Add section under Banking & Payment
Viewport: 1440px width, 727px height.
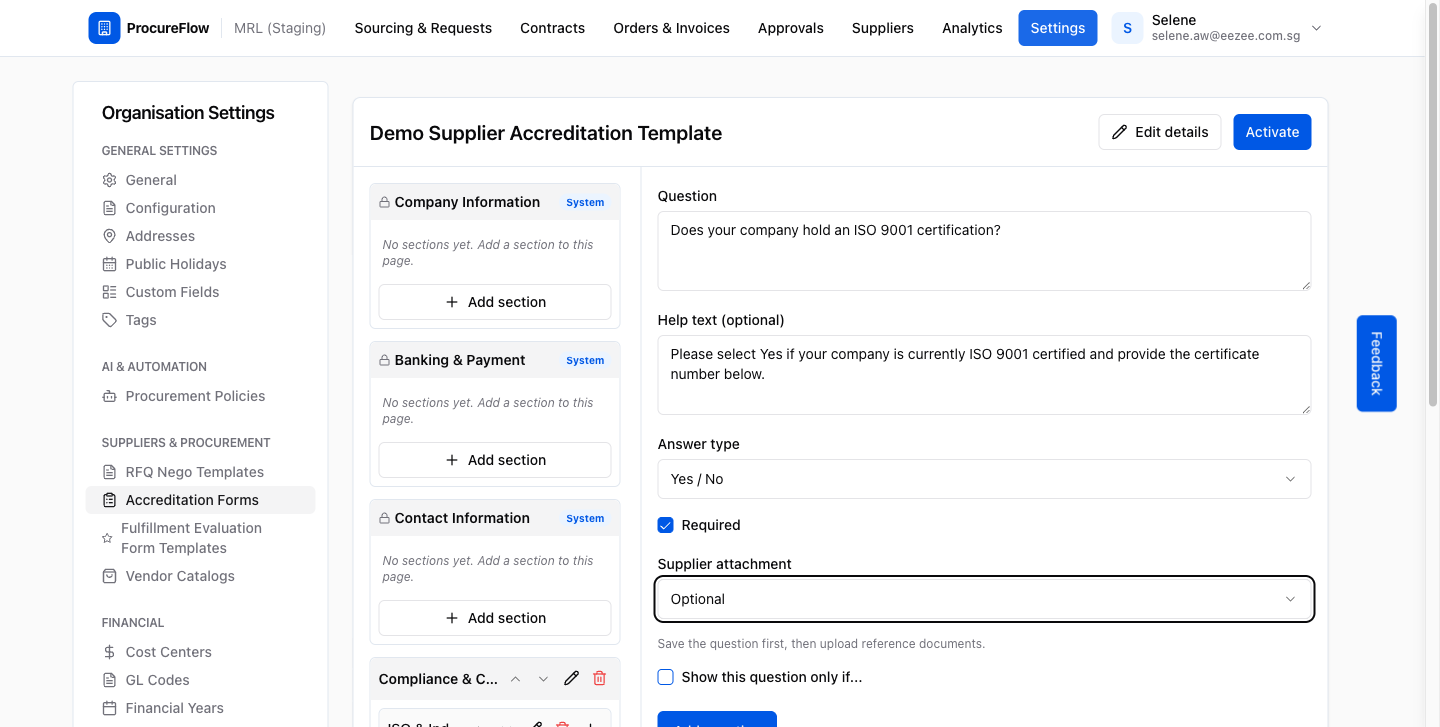pyautogui.click(x=495, y=460)
